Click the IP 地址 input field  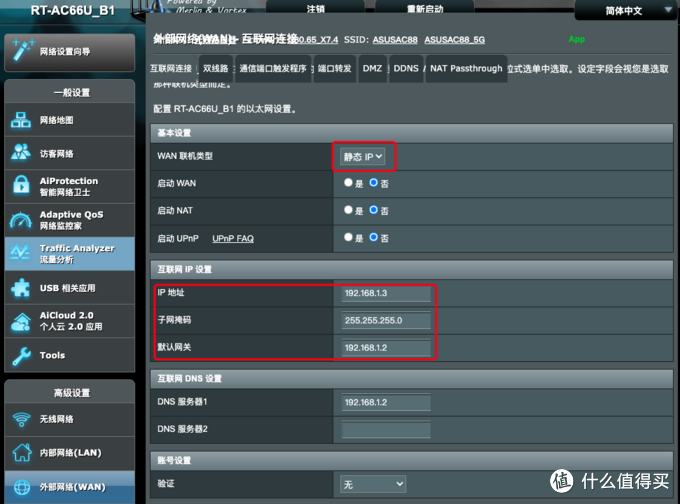point(386,295)
